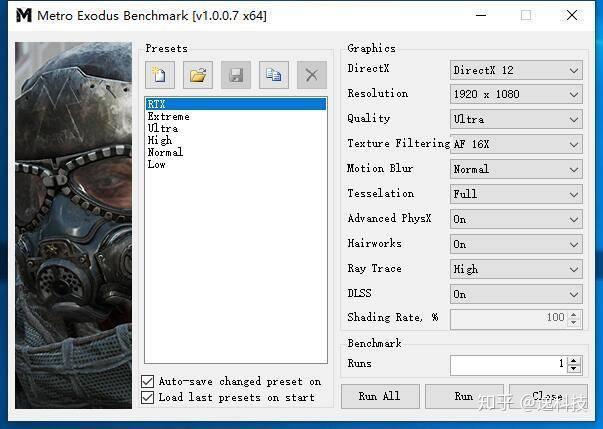The width and height of the screenshot is (603, 429).
Task: Decrease the benchmark Runs count
Action: 574,369
